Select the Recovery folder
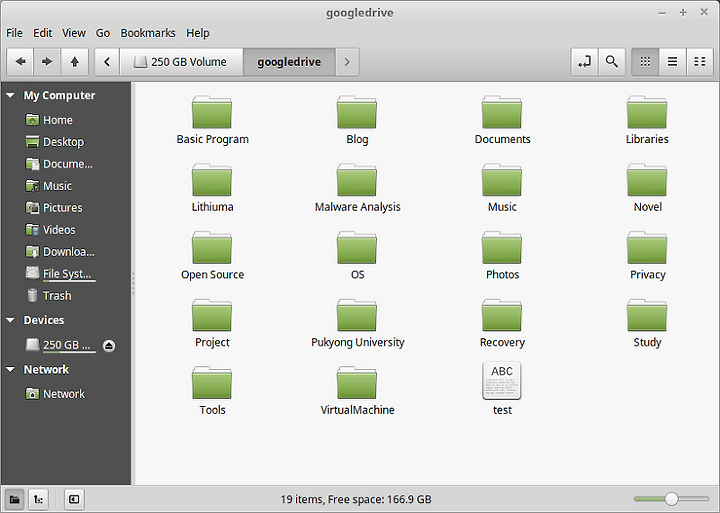Viewport: 720px width, 513px height. point(502,323)
